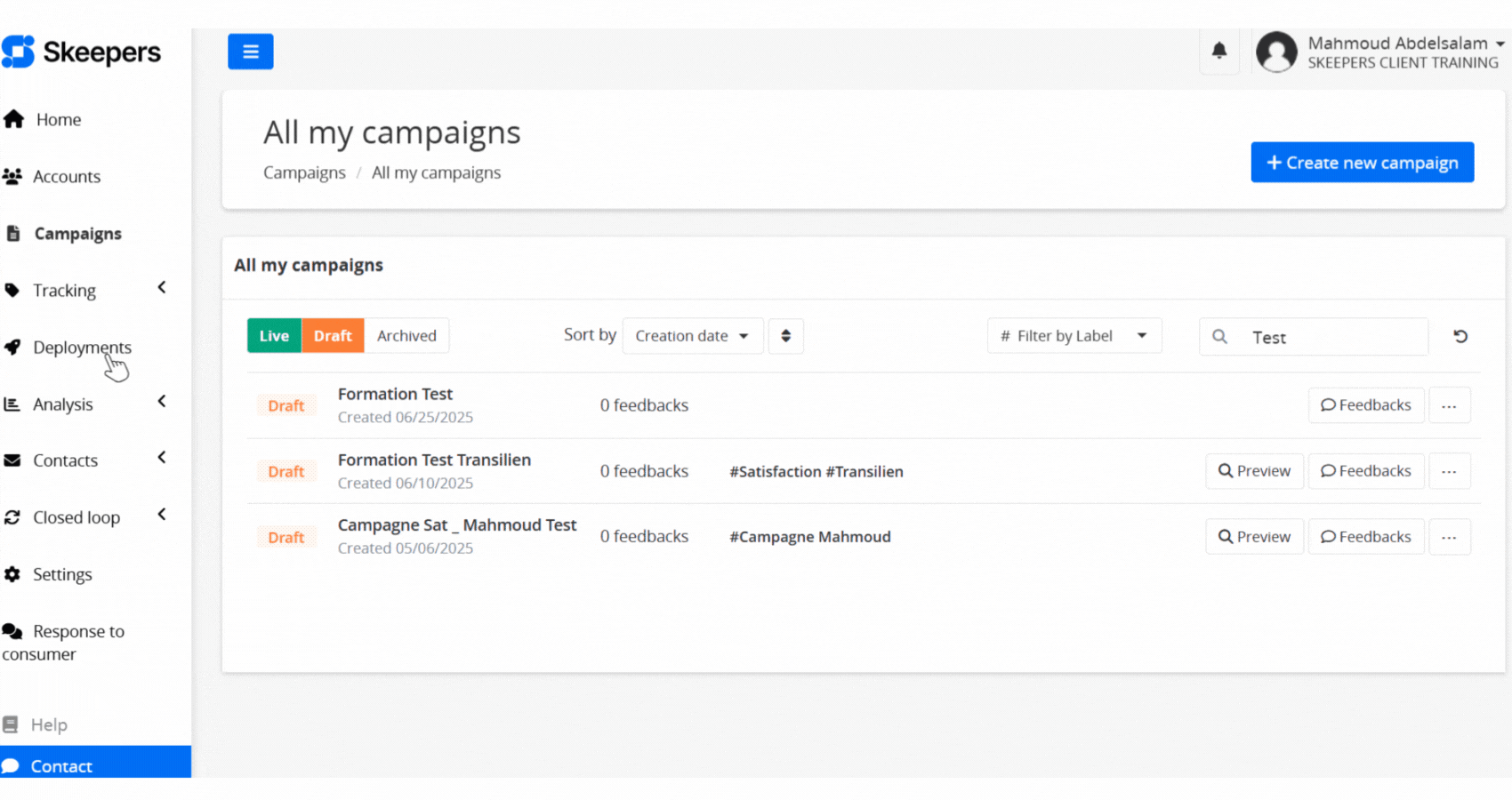Screen dimensions: 1512x800
Task: Click the reset search refresh icon
Action: pos(1460,337)
